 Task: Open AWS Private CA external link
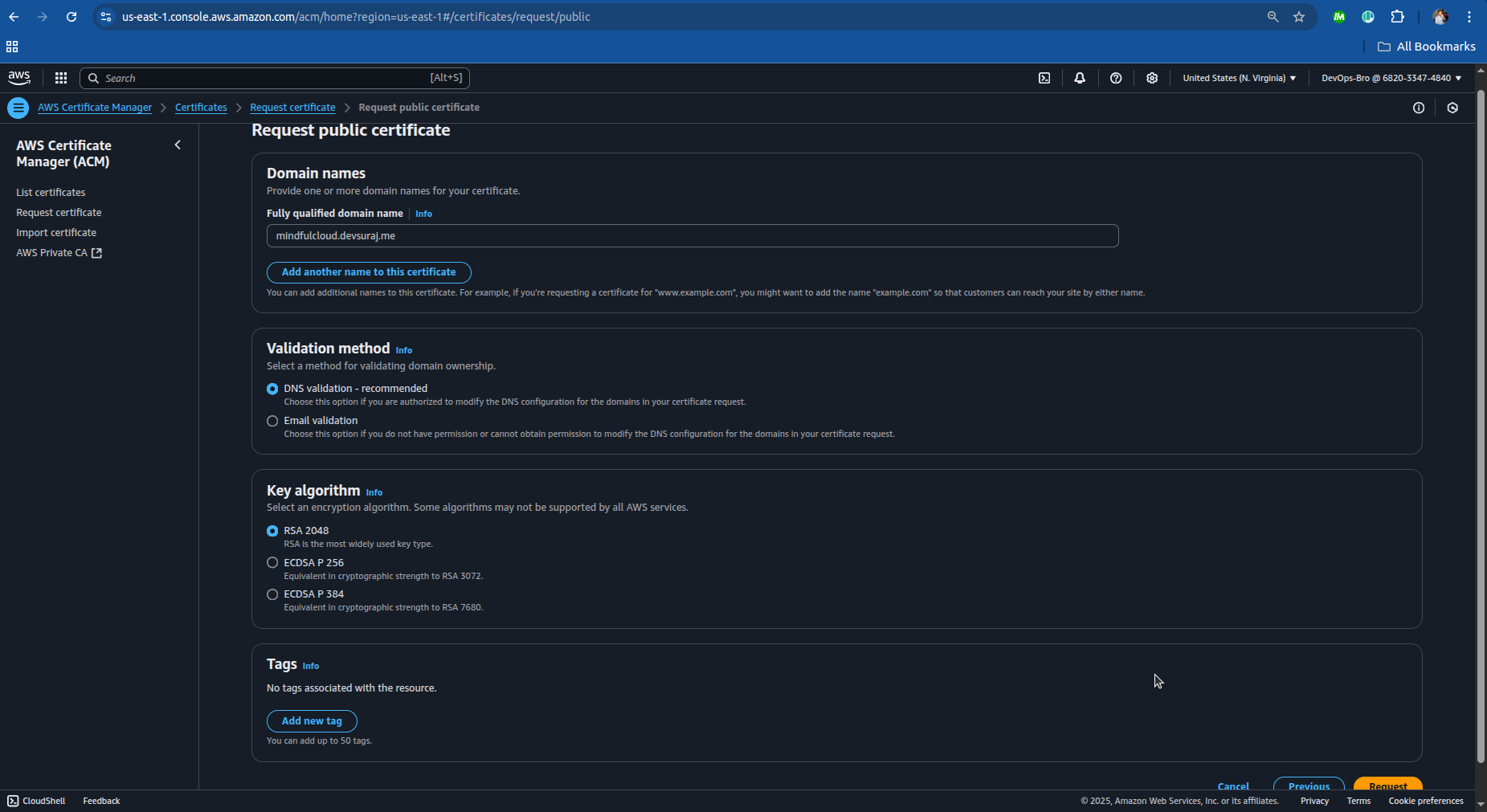[x=59, y=253]
